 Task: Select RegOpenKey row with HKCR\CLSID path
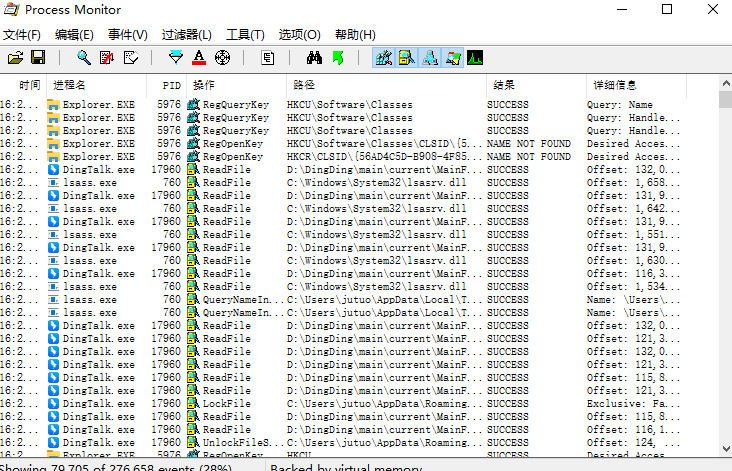click(x=343, y=157)
